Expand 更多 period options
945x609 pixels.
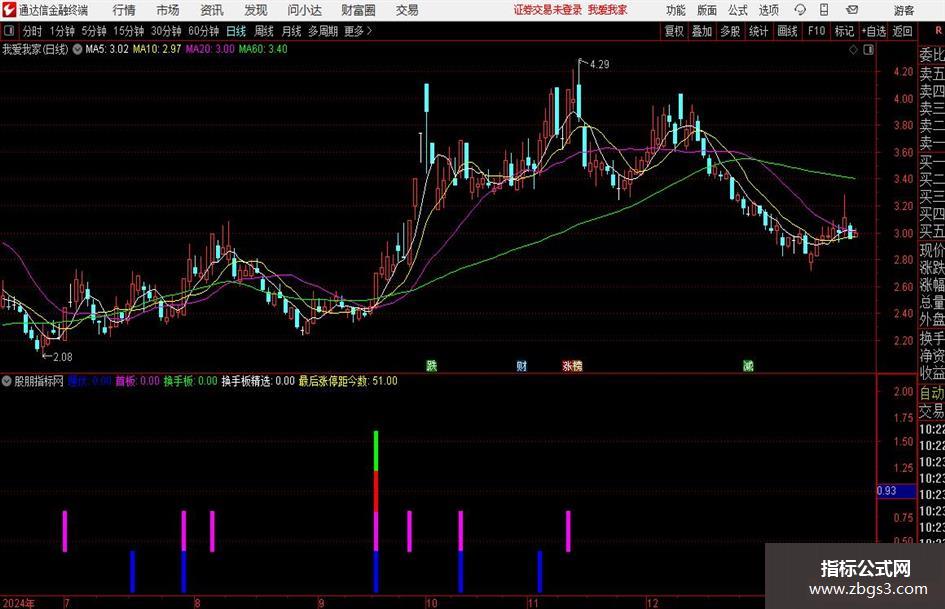(358, 31)
